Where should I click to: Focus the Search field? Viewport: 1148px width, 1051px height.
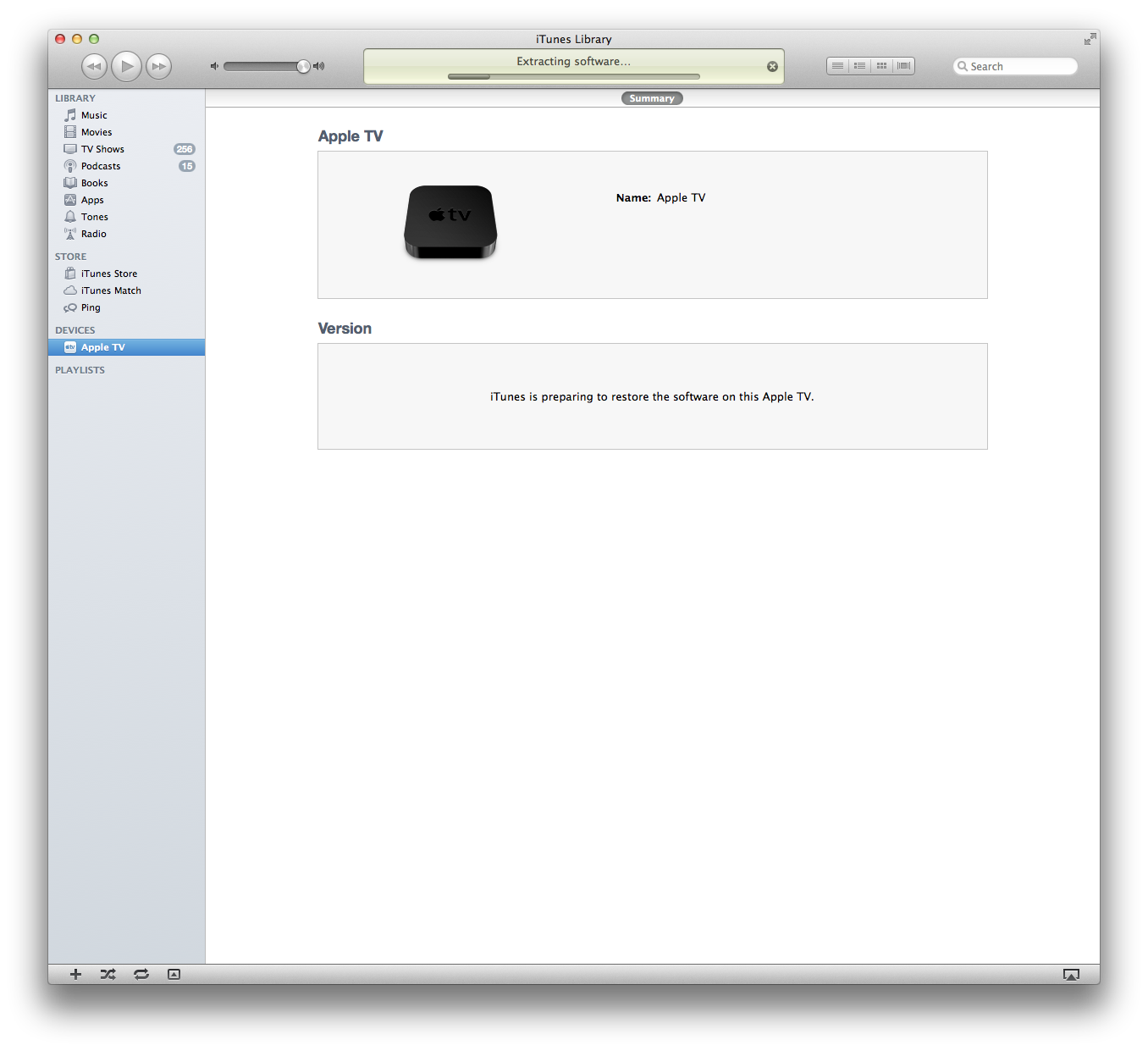click(1016, 66)
